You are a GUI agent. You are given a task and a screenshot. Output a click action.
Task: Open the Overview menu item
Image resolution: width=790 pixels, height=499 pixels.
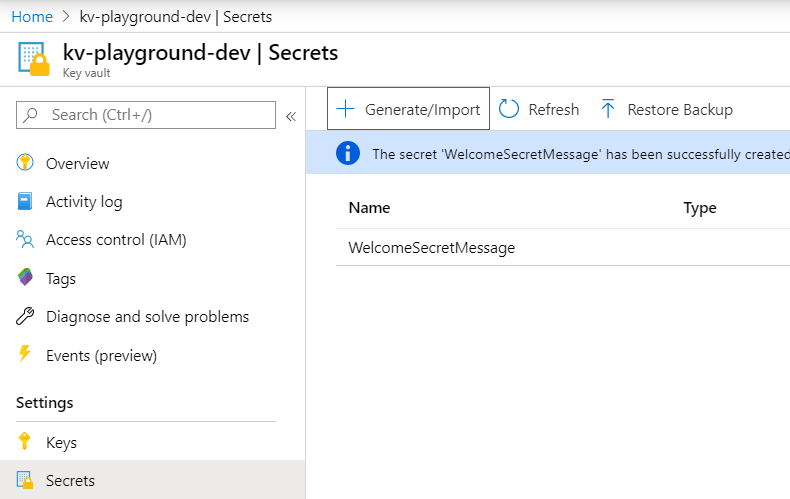tap(78, 163)
